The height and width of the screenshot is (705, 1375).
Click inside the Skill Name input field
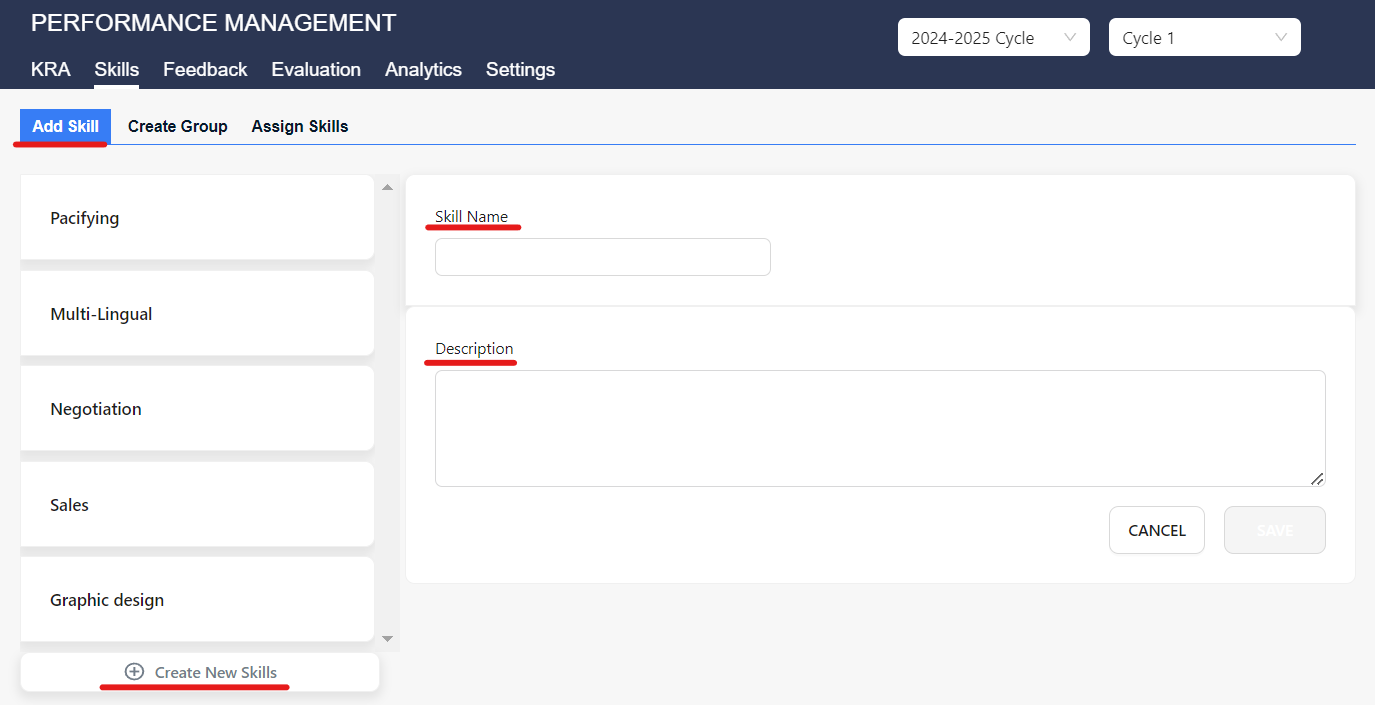(602, 257)
